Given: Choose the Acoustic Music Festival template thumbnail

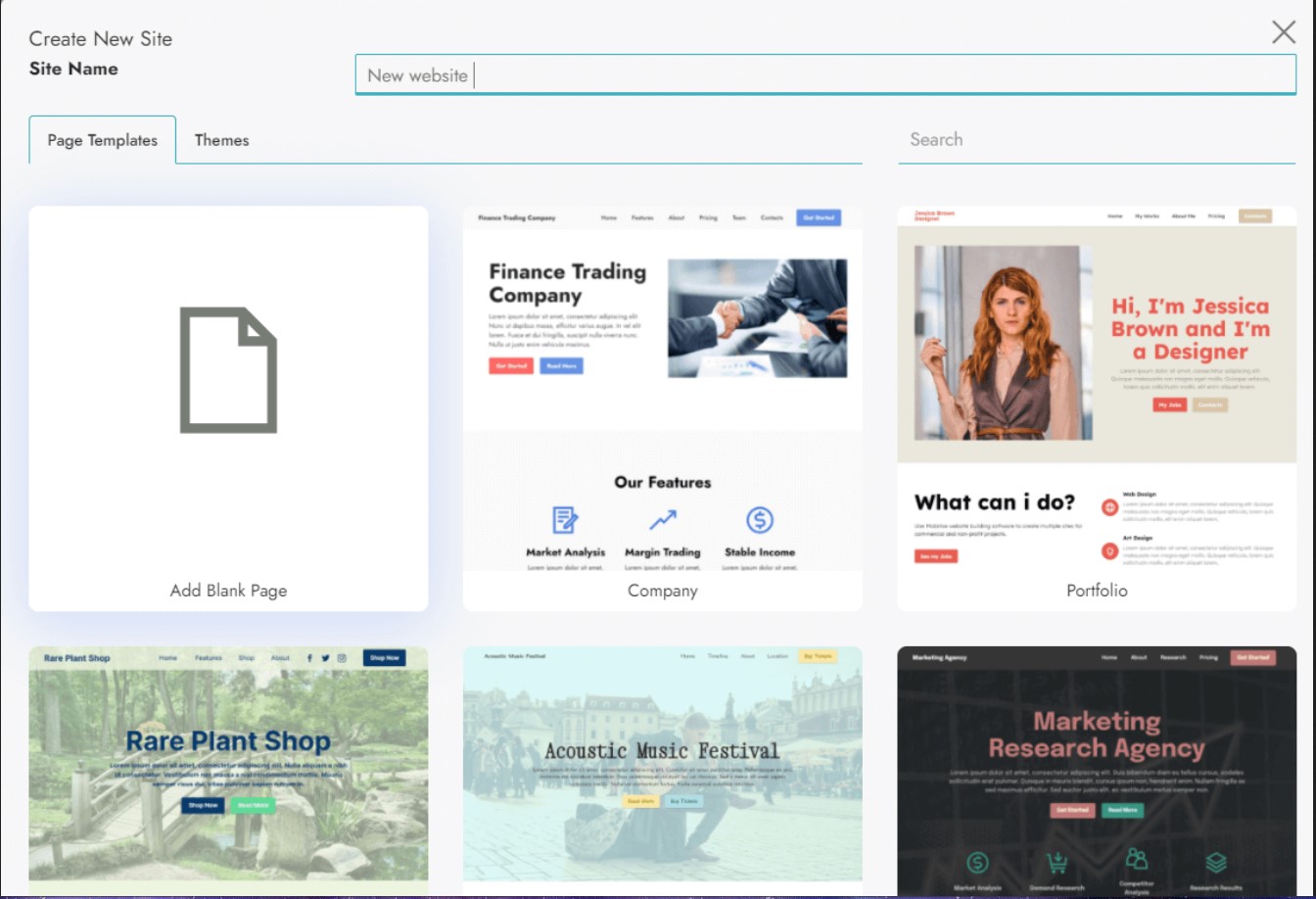Looking at the screenshot, I should (662, 764).
